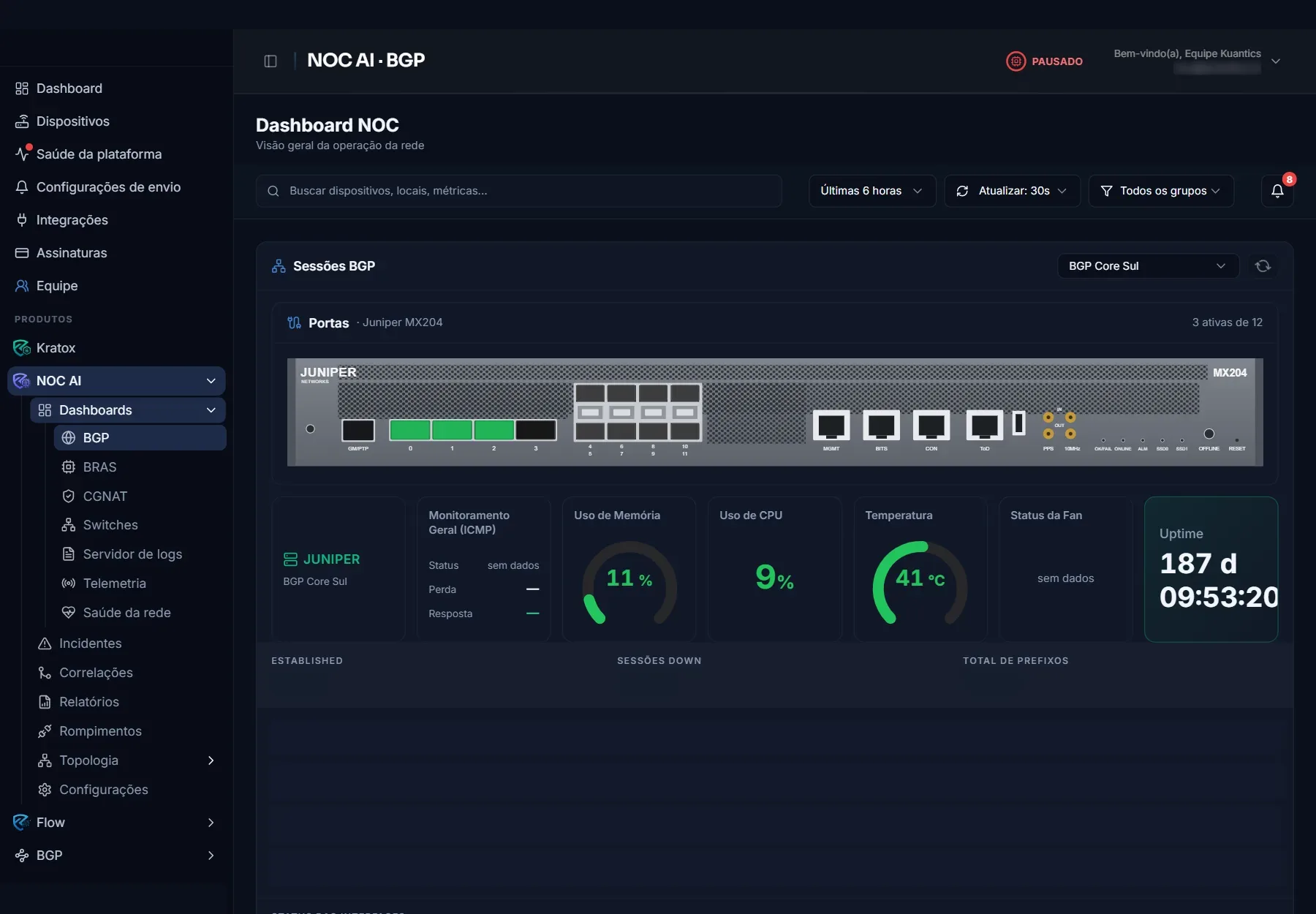This screenshot has height=914, width=1316.
Task: Click the PAUSADO status indicator
Action: [x=1045, y=61]
